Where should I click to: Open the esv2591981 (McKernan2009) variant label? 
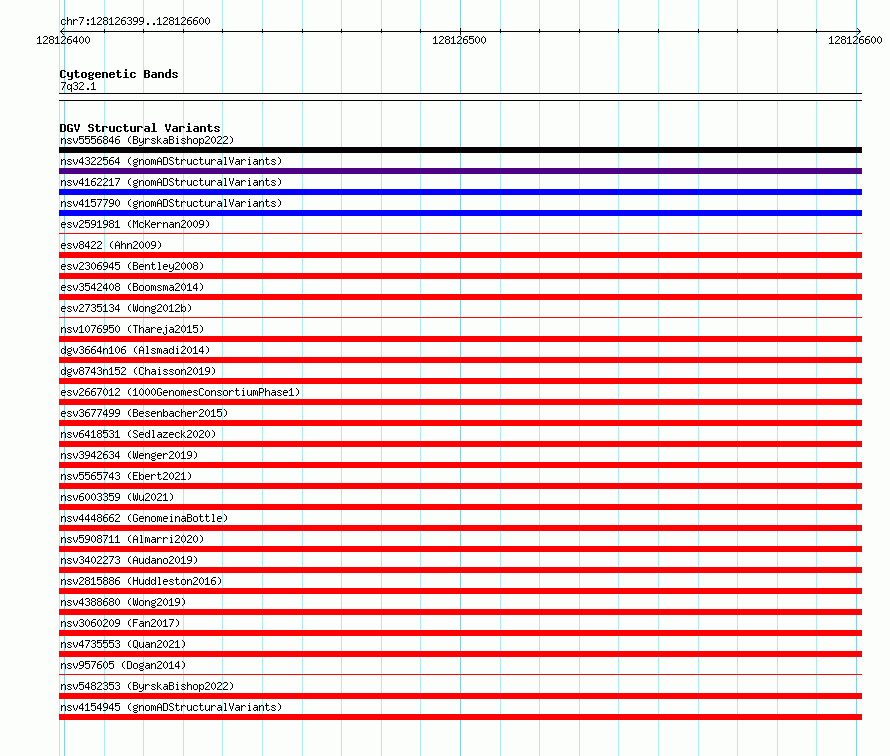tap(135, 224)
